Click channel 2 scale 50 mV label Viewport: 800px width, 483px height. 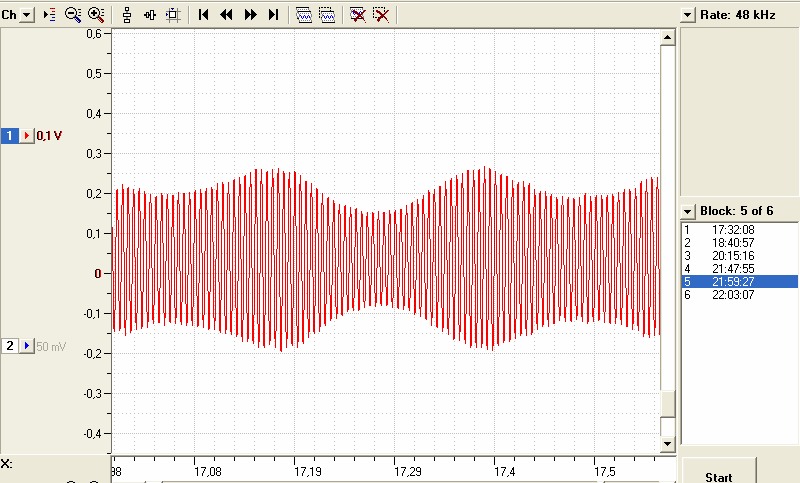(x=51, y=346)
